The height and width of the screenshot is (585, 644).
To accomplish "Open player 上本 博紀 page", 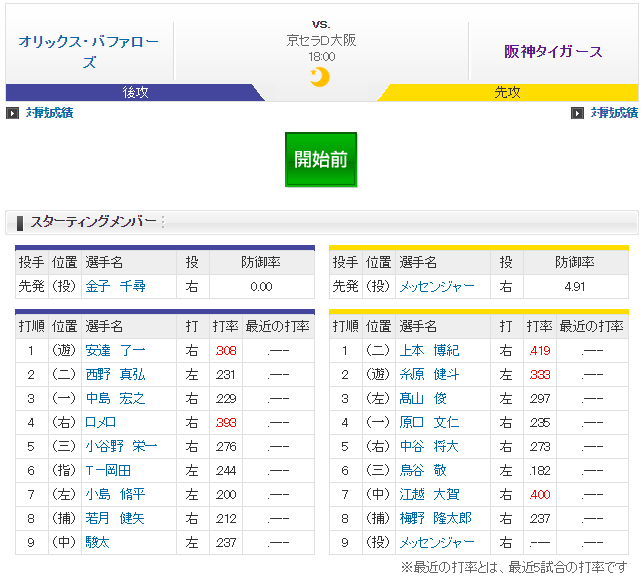I will pos(430,350).
